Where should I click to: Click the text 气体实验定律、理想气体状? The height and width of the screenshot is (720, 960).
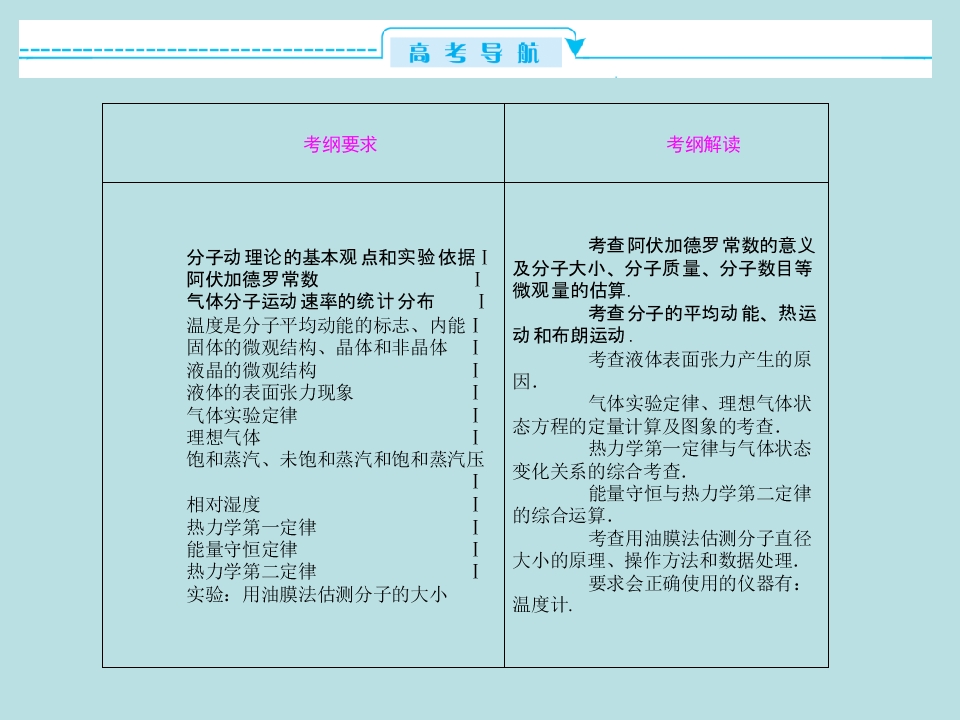(x=700, y=403)
